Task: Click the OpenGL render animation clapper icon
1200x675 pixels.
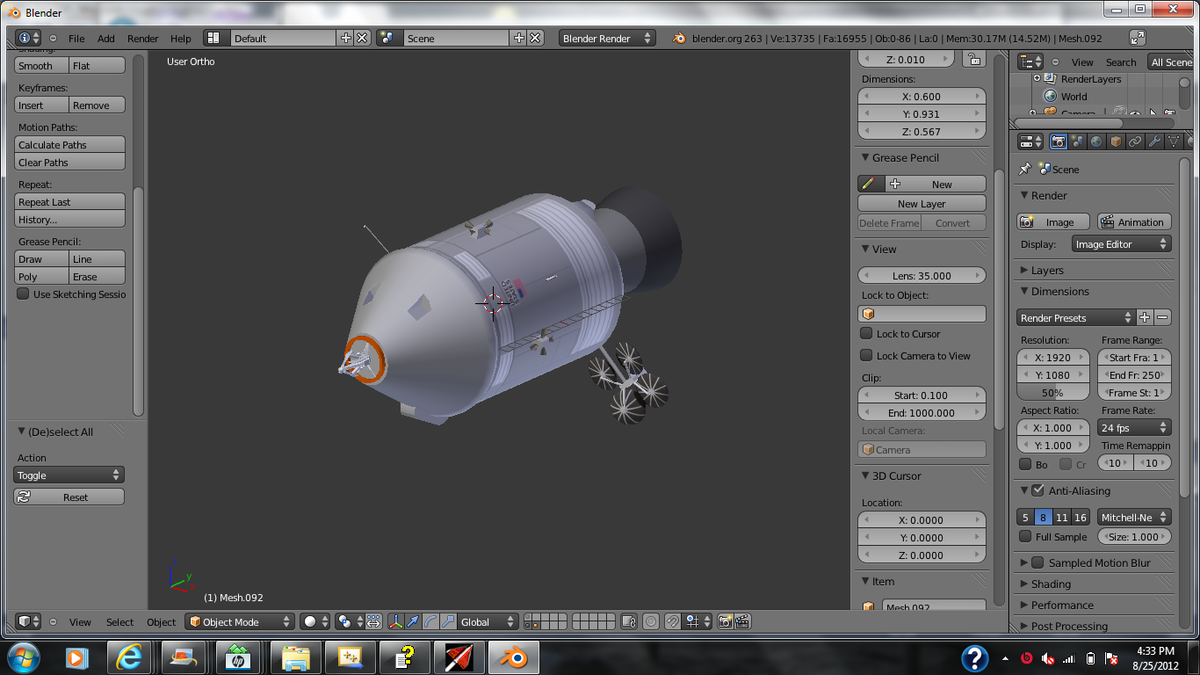Action: point(743,621)
